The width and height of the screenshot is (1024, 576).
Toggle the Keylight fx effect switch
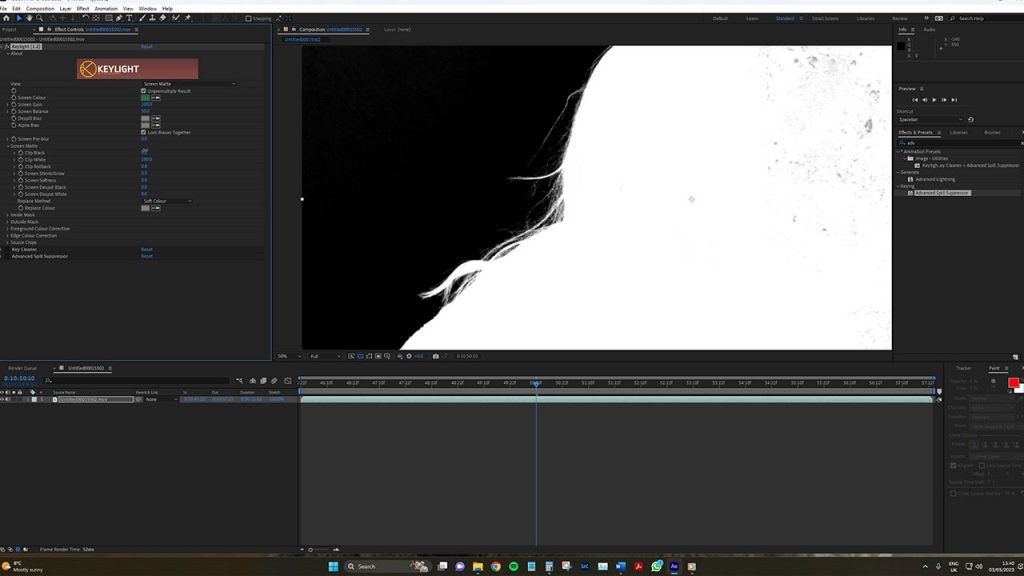7,46
